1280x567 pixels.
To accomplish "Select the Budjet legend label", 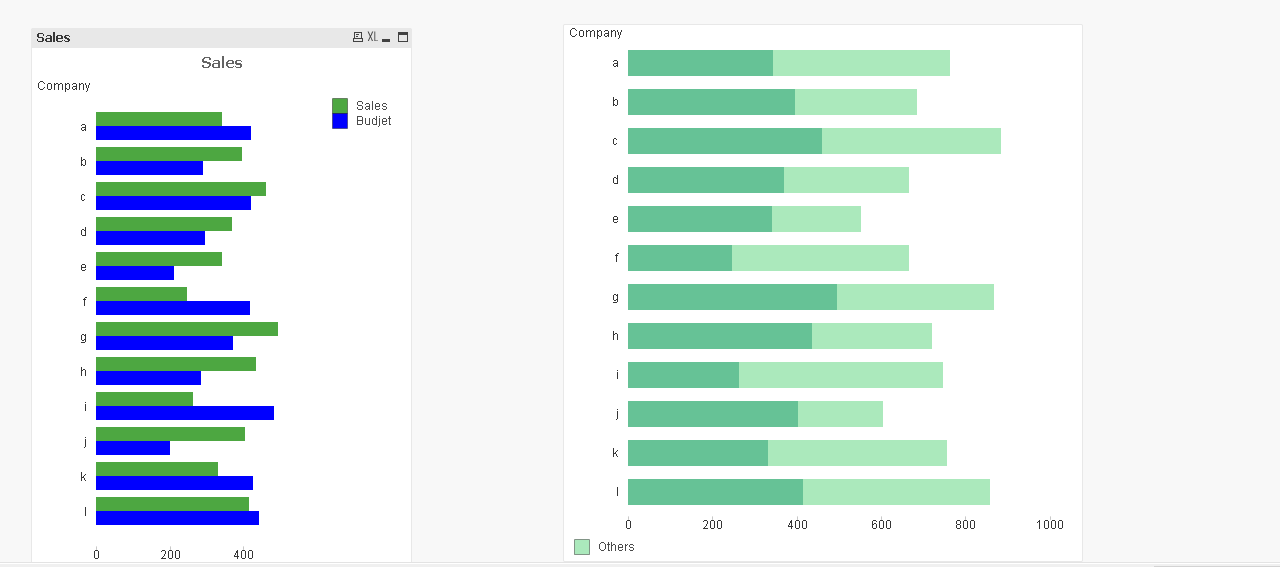I will coord(373,121).
